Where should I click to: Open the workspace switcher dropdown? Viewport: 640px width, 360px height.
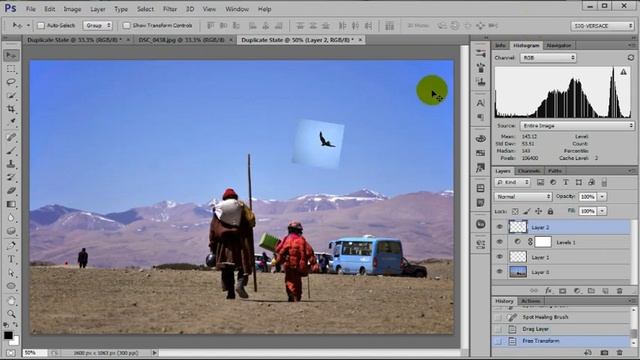tap(602, 26)
